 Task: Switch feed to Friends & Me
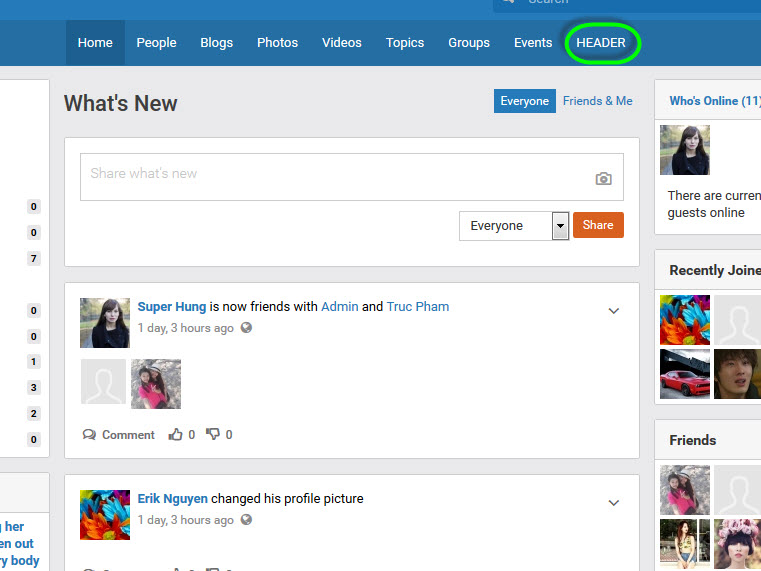[597, 101]
